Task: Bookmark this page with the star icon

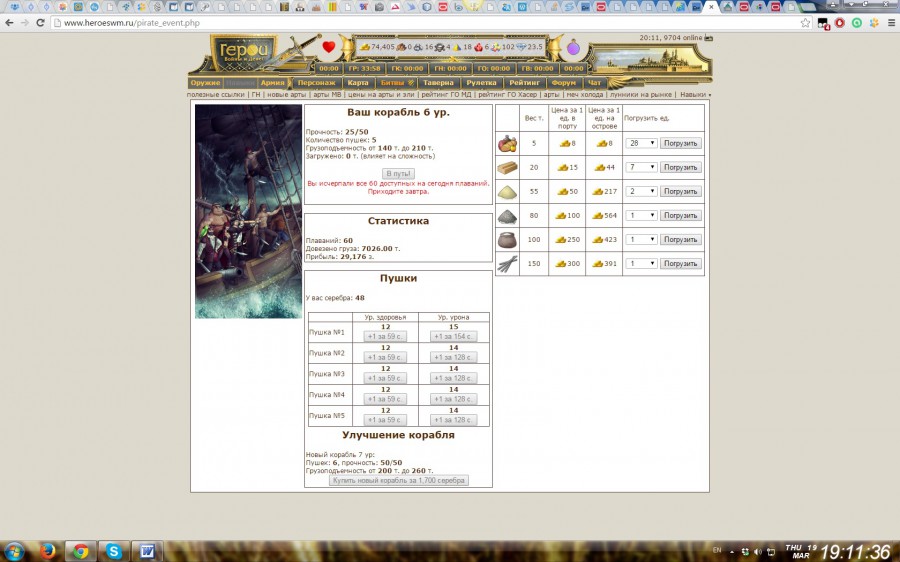Action: (806, 22)
